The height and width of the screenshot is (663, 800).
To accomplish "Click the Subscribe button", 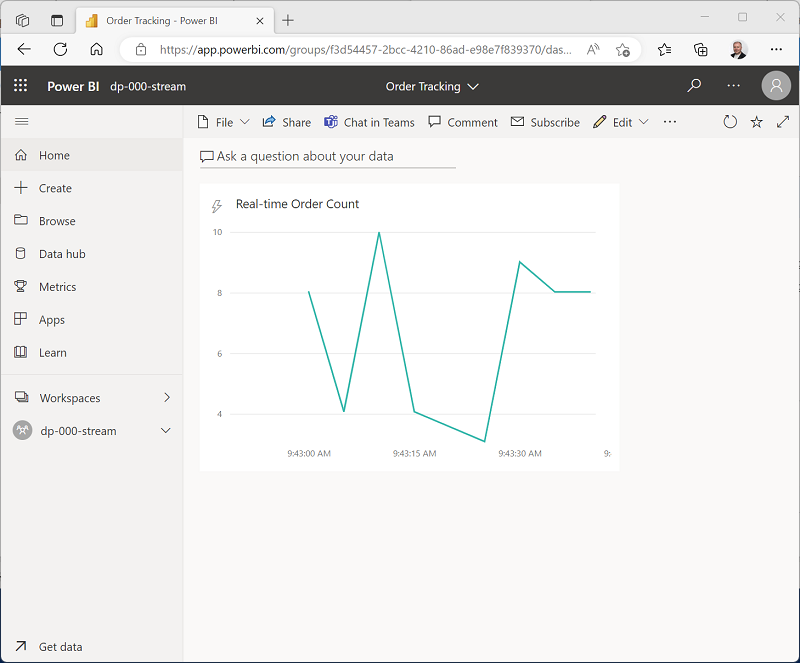I will tap(545, 122).
